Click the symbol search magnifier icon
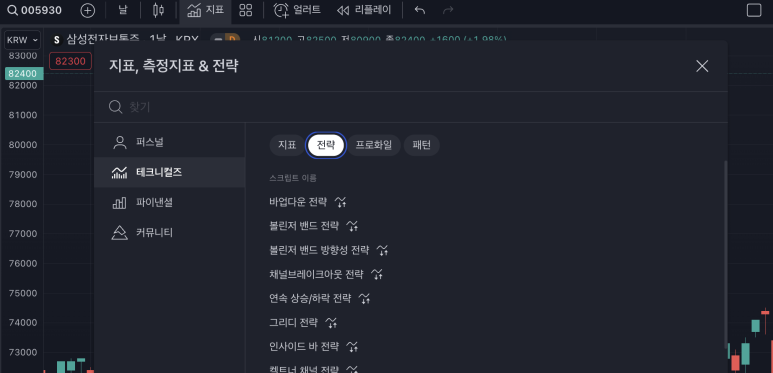 (x=13, y=10)
